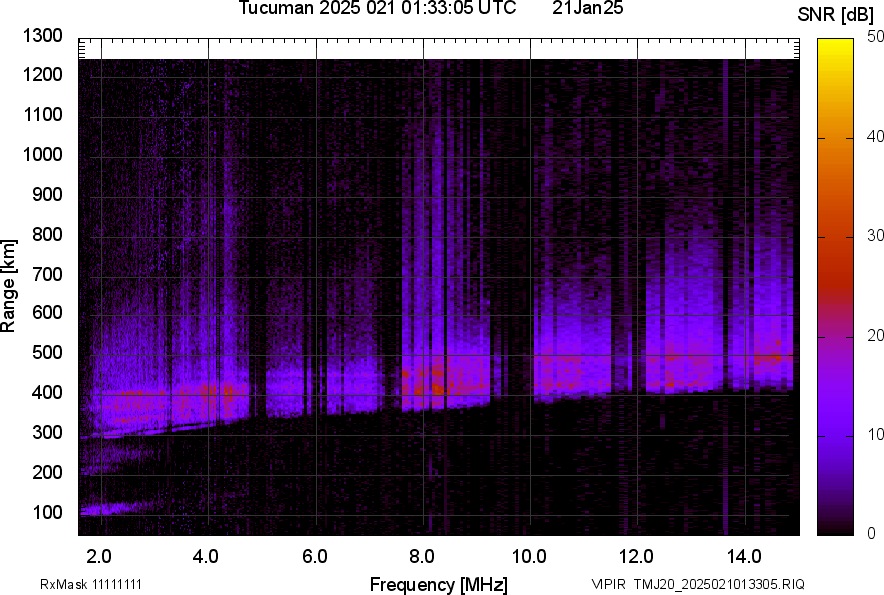This screenshot has height=595, width=884.
Task: Click frequency tick label '14.0'
Action: point(744,557)
